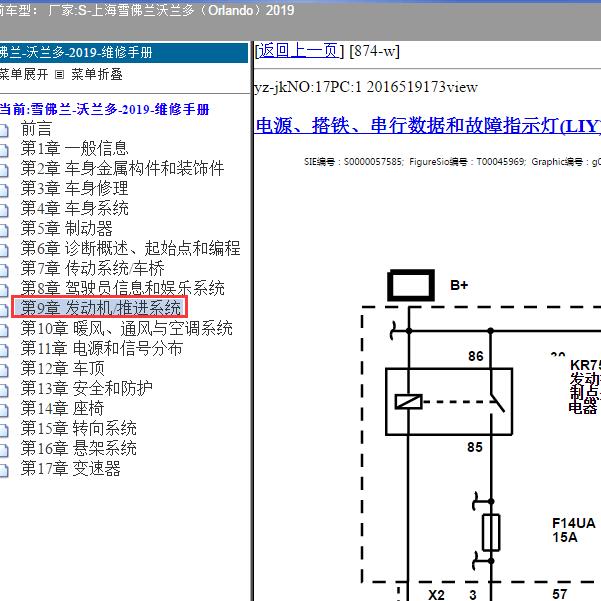Click the page icon beside 第7章 传动系统/车桥
This screenshot has height=601, width=601.
click(x=4, y=270)
